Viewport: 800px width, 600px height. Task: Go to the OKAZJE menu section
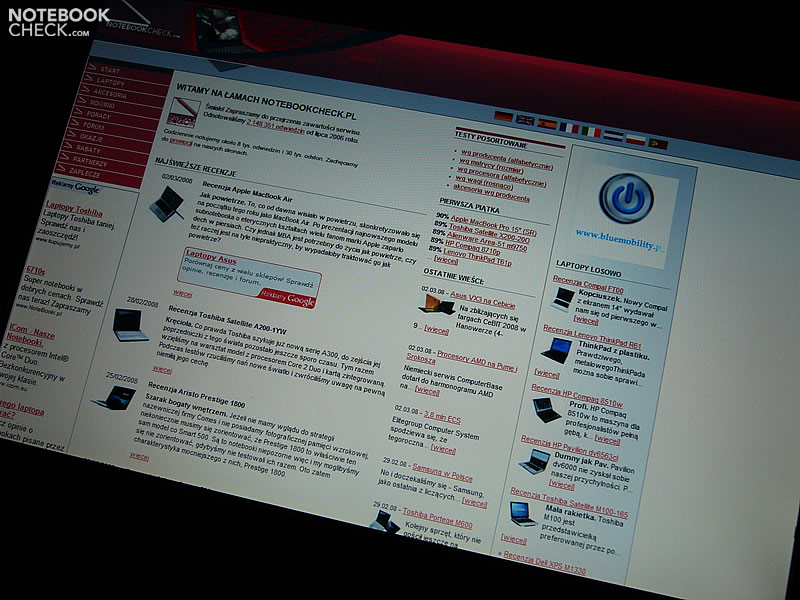(91, 138)
